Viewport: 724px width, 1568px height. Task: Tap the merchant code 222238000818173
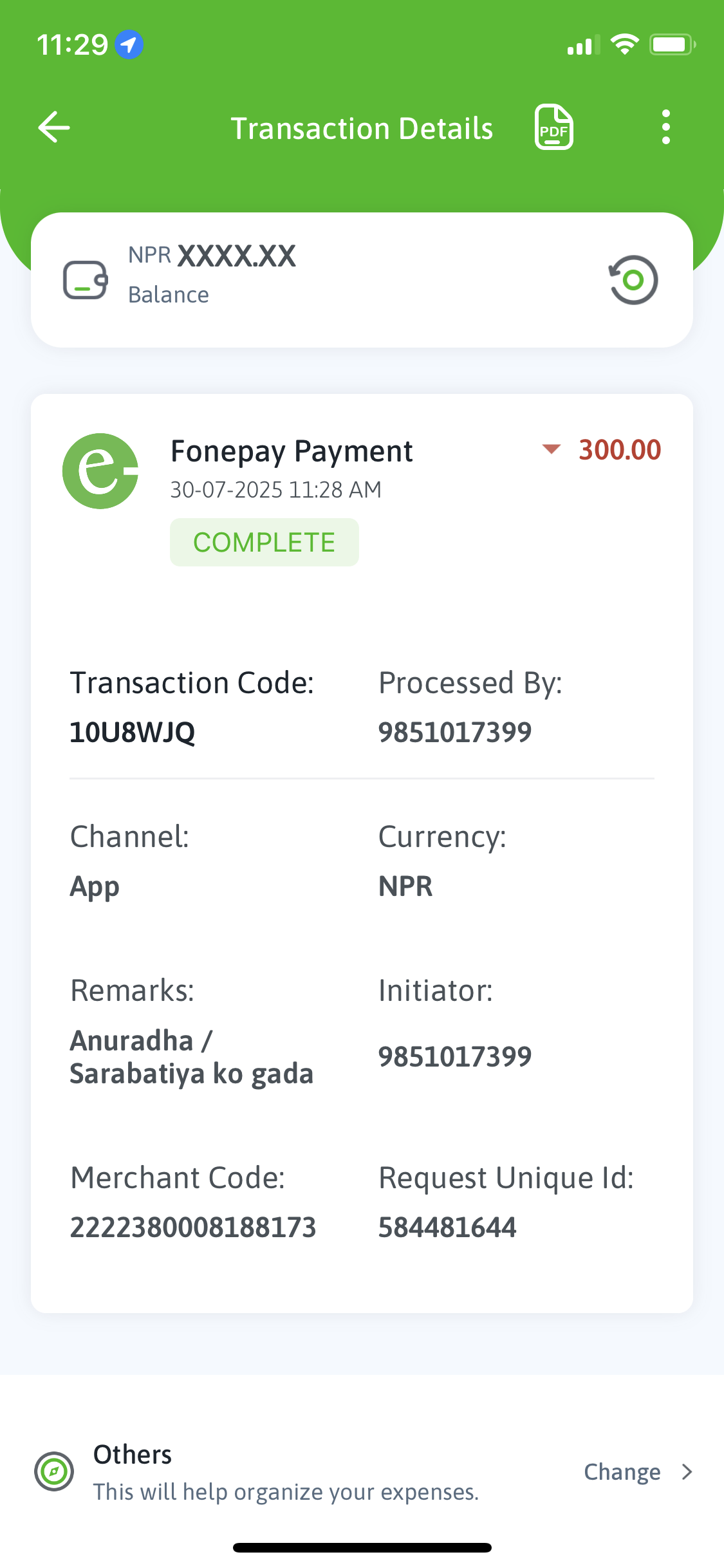point(193,1227)
